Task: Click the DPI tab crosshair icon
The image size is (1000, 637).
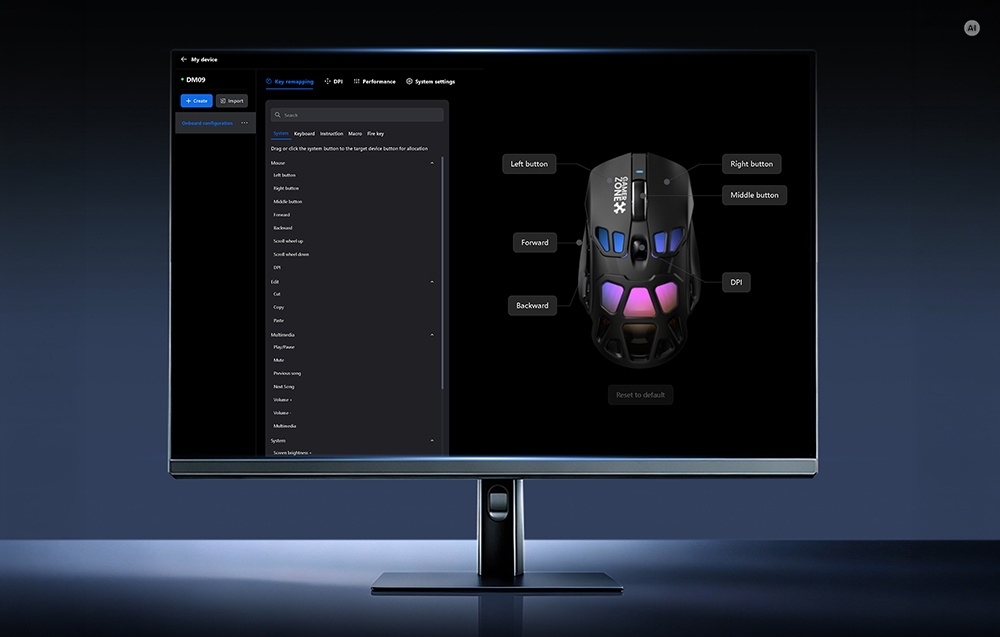Action: pos(327,81)
